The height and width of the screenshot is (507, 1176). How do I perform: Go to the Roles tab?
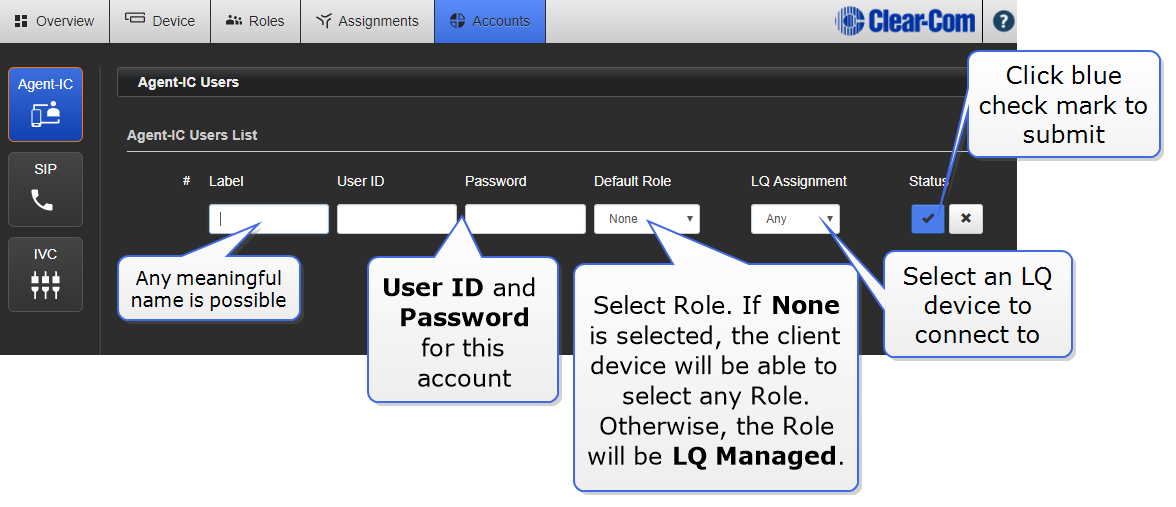[x=255, y=21]
